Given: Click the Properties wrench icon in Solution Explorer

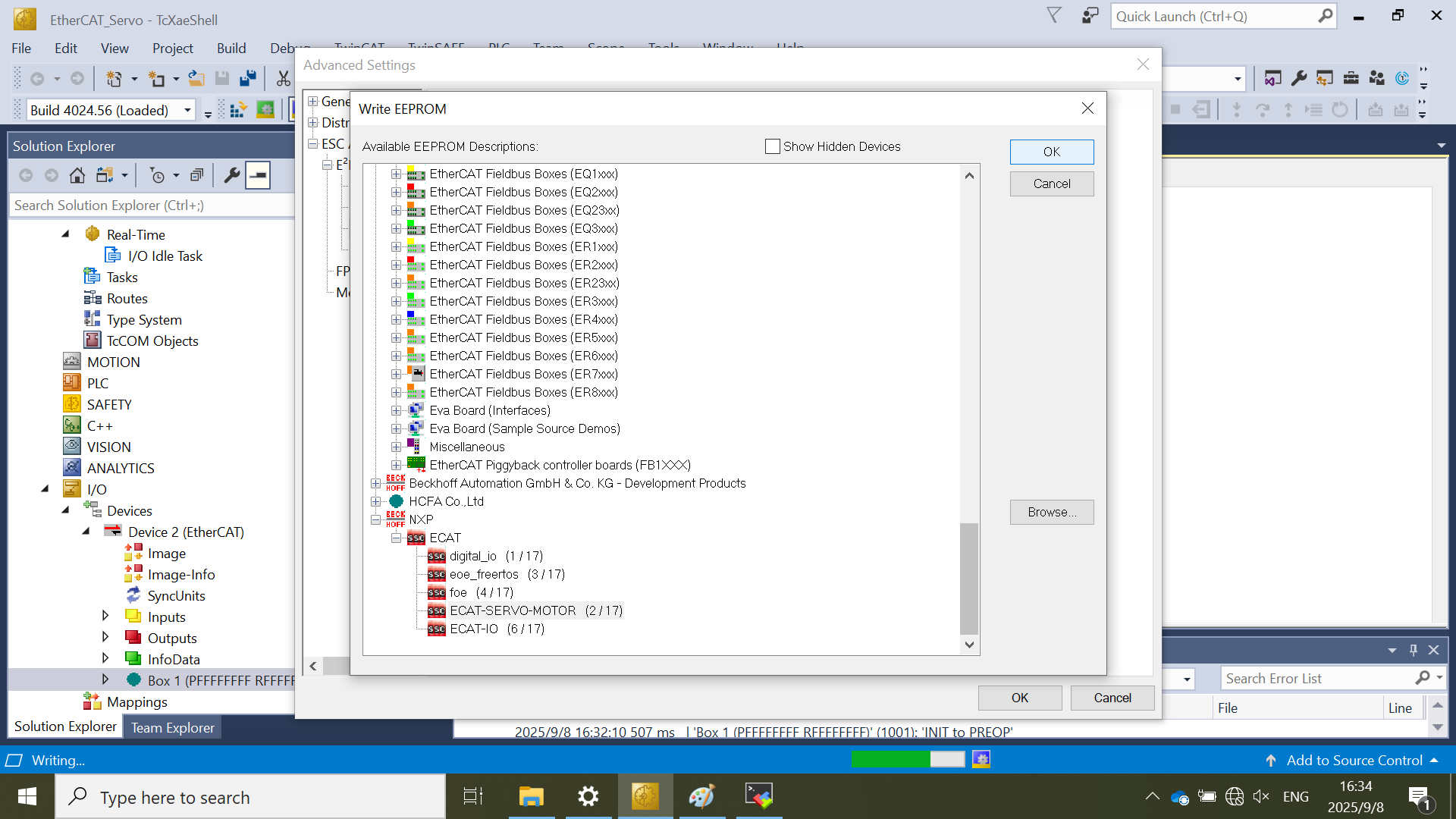Looking at the screenshot, I should click(232, 176).
